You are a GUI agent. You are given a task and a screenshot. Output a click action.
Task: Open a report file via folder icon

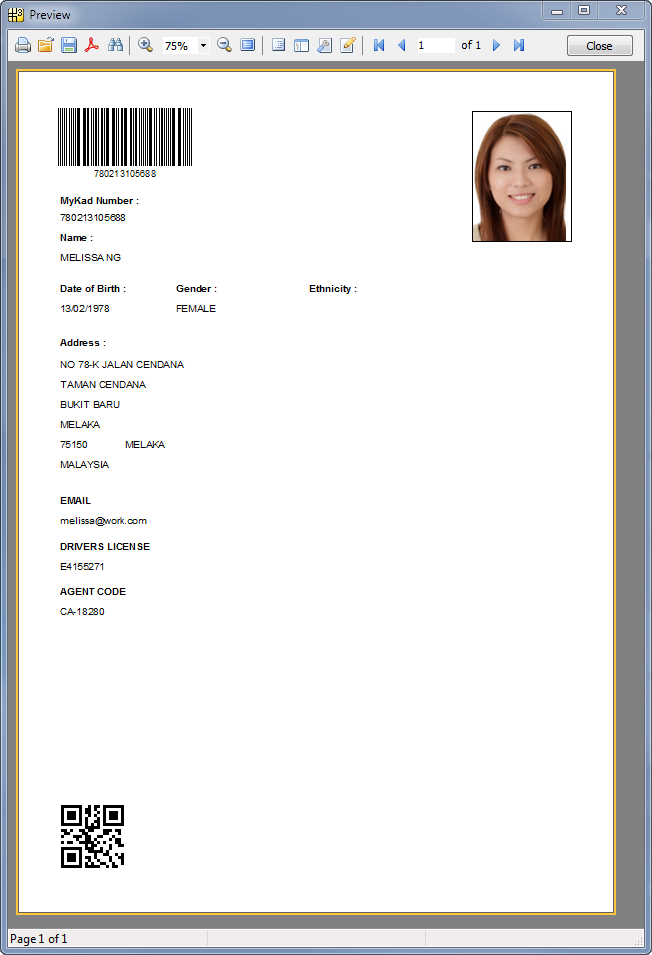(45, 45)
